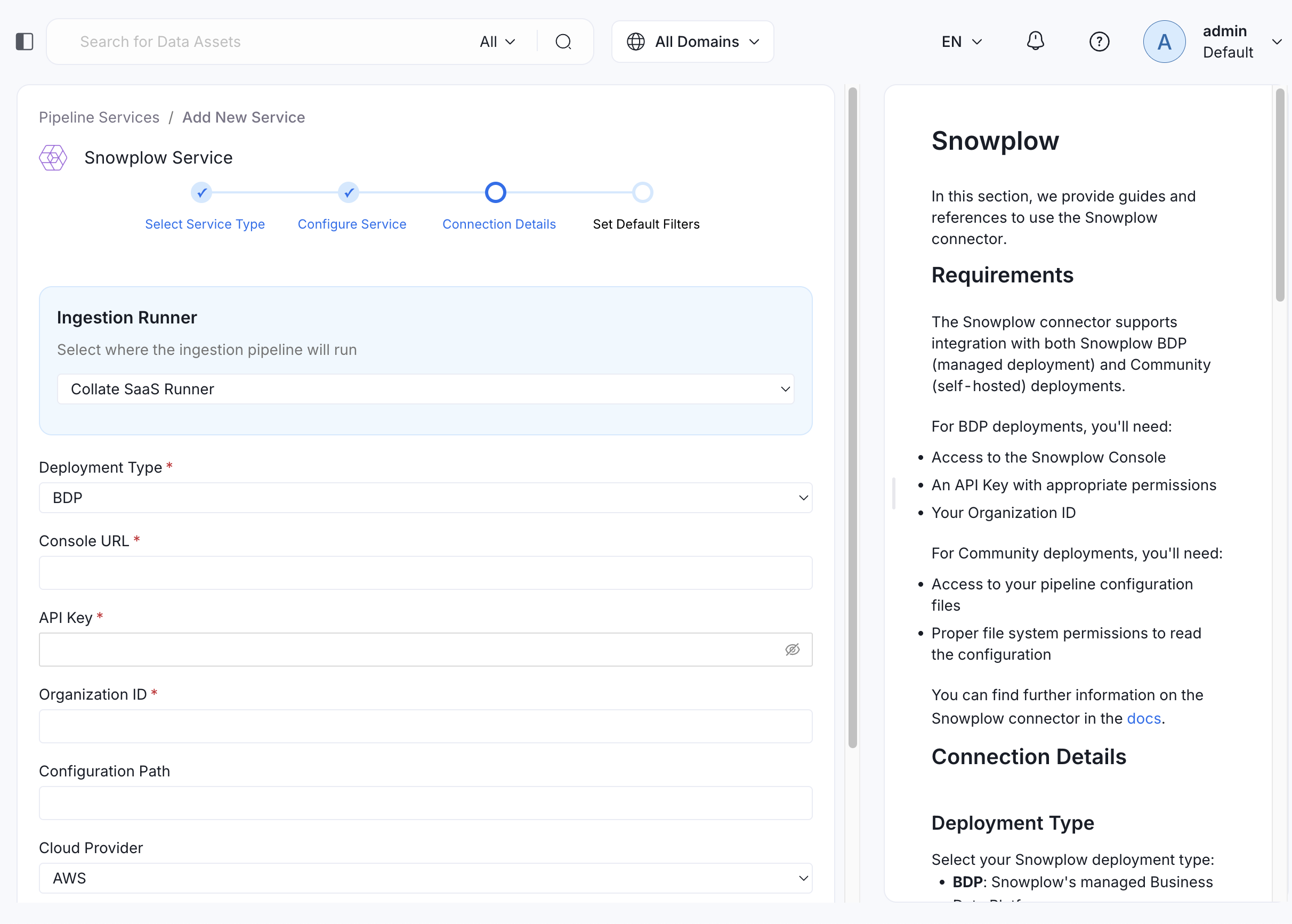Go back to Select Service Type step
This screenshot has width=1292, height=924.
[205, 224]
